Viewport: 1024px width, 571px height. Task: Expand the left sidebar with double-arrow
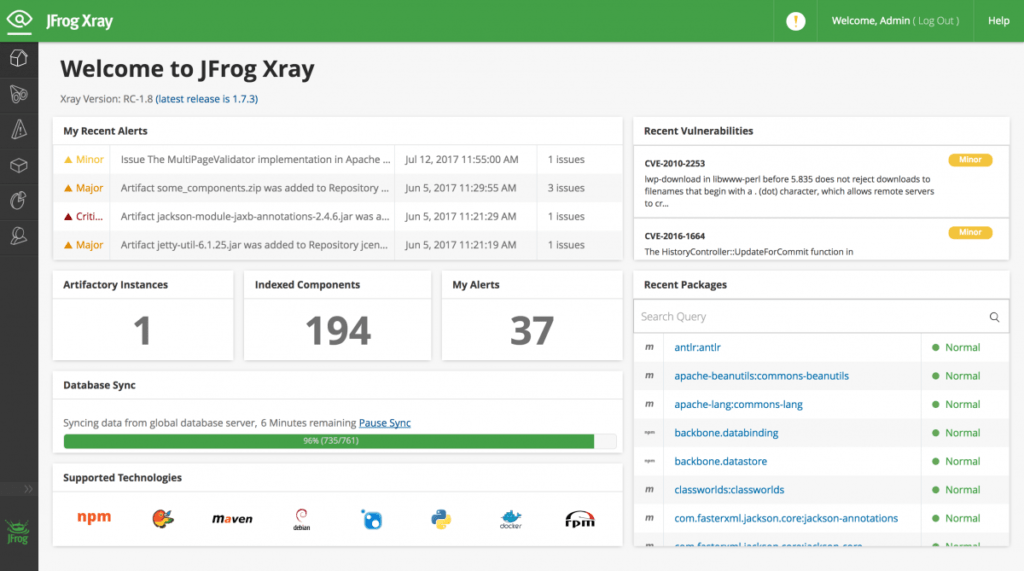point(28,489)
